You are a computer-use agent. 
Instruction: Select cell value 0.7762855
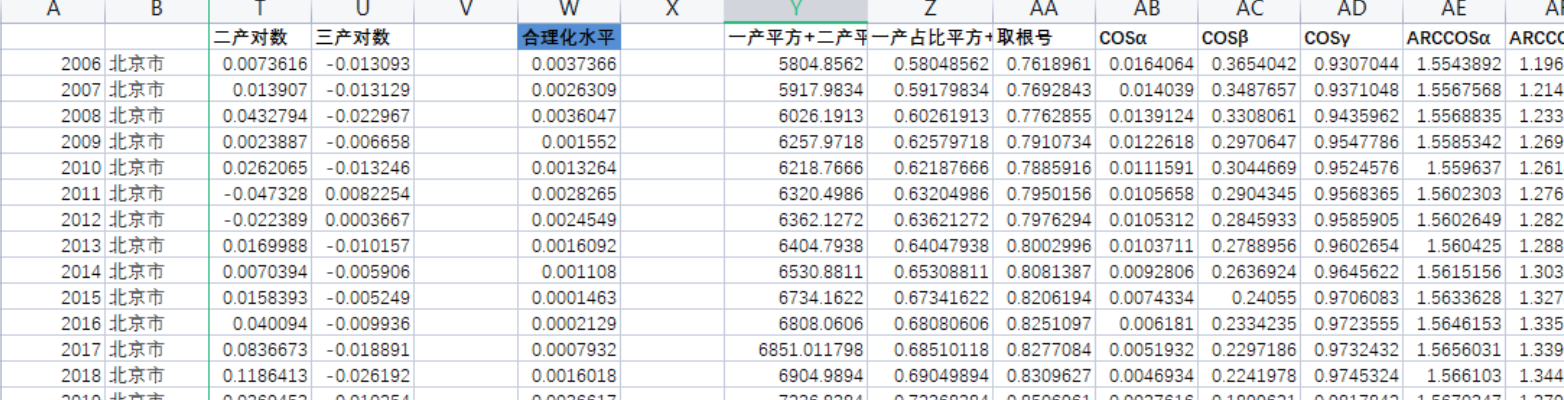1044,116
